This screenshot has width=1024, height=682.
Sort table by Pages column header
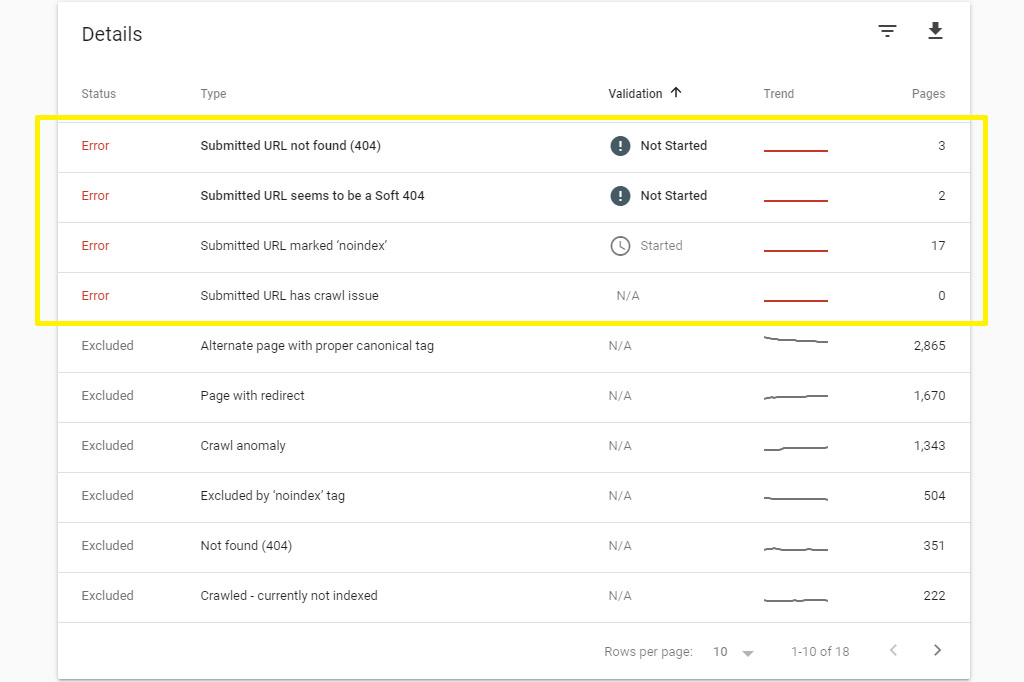pos(928,93)
